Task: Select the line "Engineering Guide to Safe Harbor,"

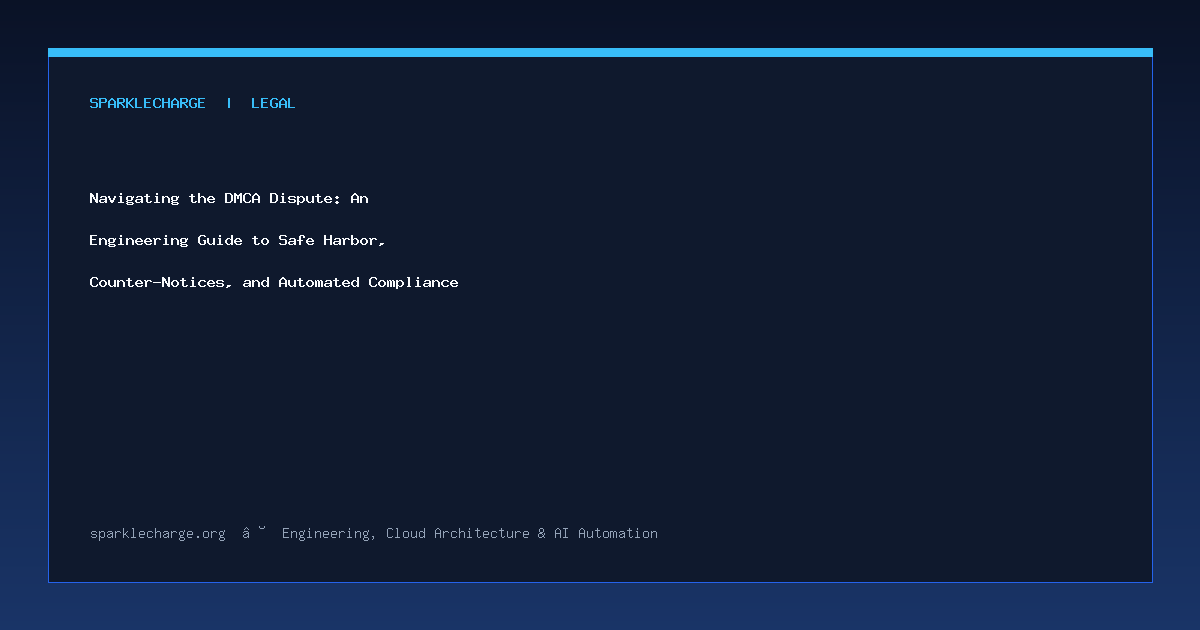Action: (x=238, y=240)
